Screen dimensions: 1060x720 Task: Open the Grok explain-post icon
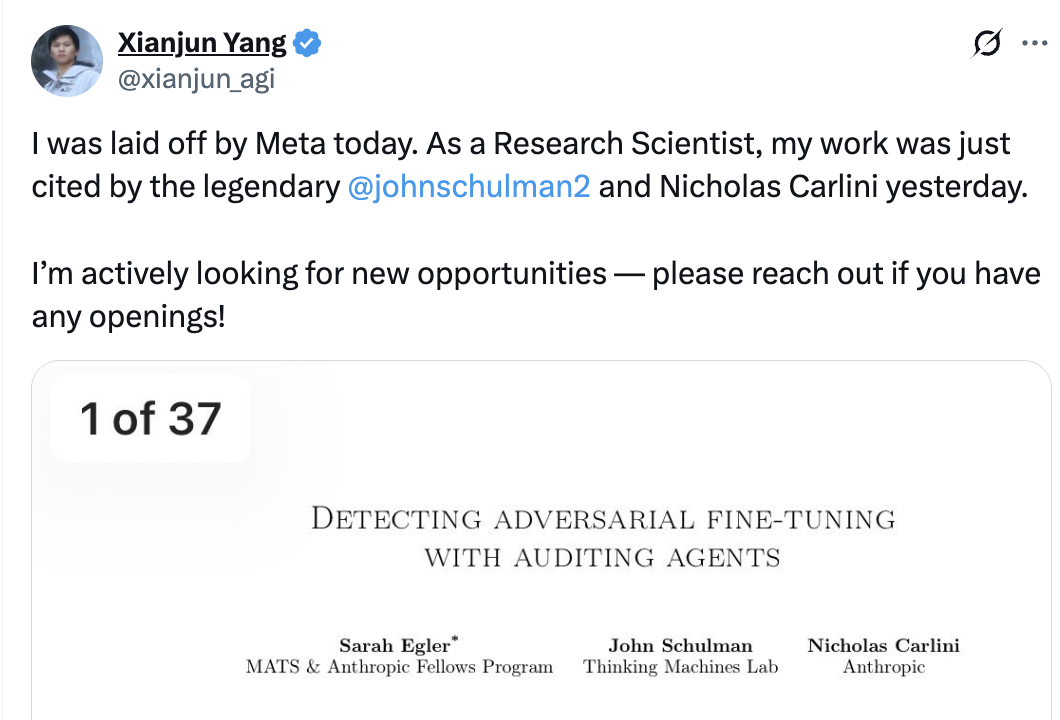[x=987, y=44]
